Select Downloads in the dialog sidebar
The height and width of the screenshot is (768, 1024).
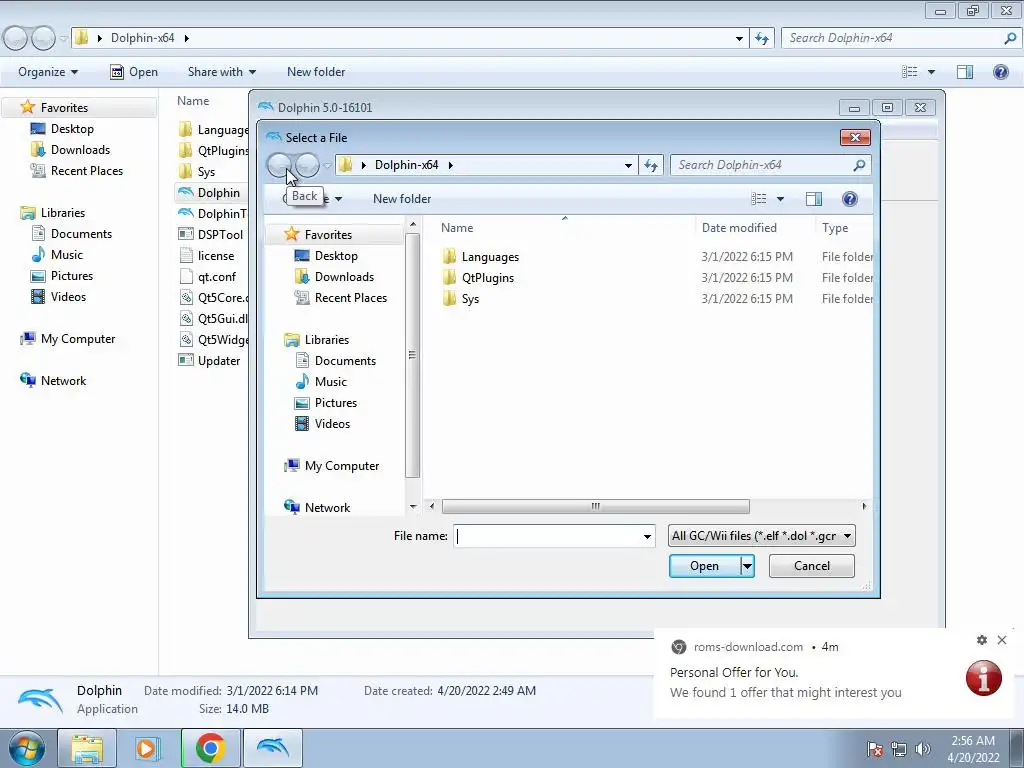click(x=344, y=277)
